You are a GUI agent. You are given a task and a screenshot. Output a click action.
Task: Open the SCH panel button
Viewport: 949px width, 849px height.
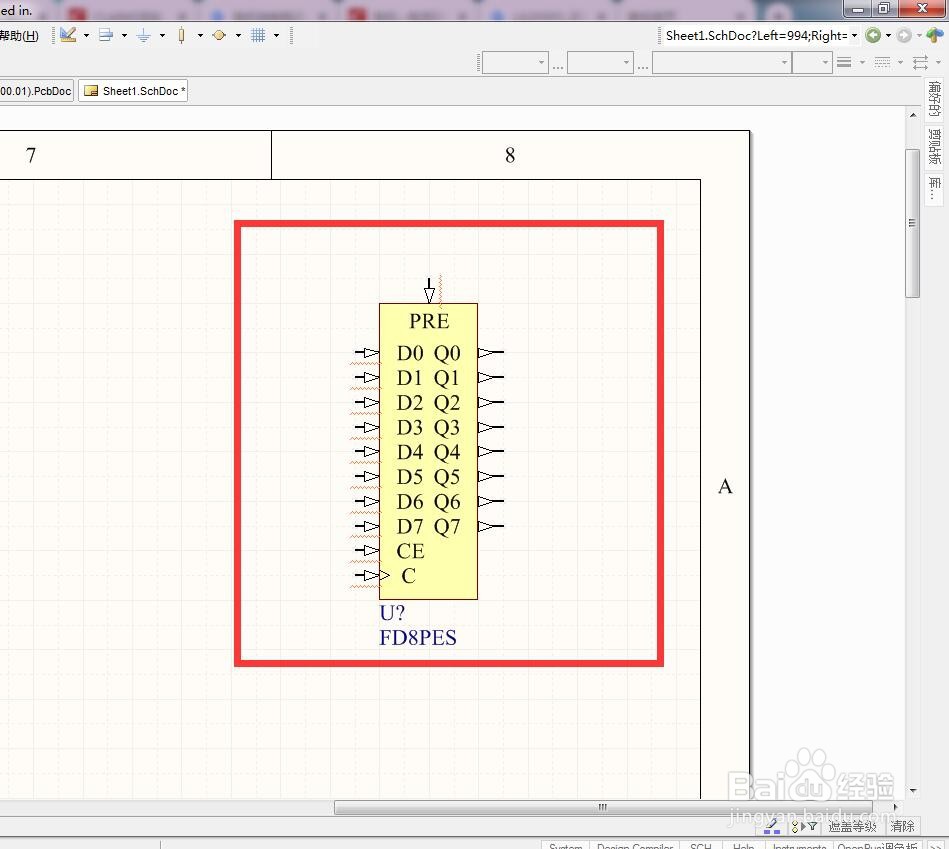pos(701,845)
